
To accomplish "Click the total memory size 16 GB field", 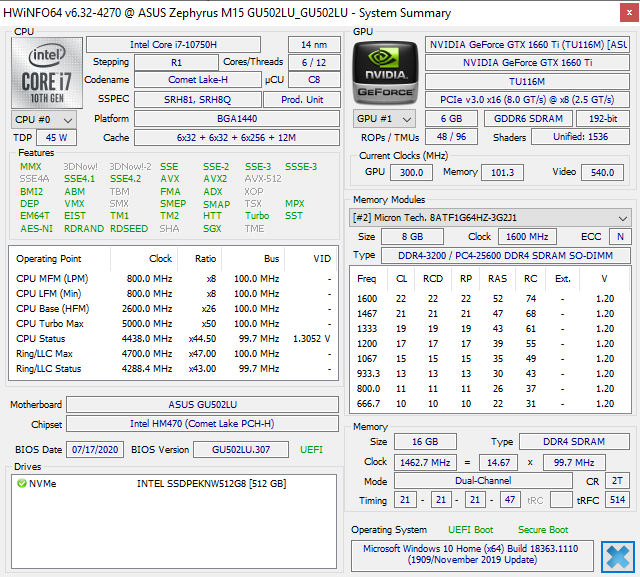I will [x=425, y=442].
